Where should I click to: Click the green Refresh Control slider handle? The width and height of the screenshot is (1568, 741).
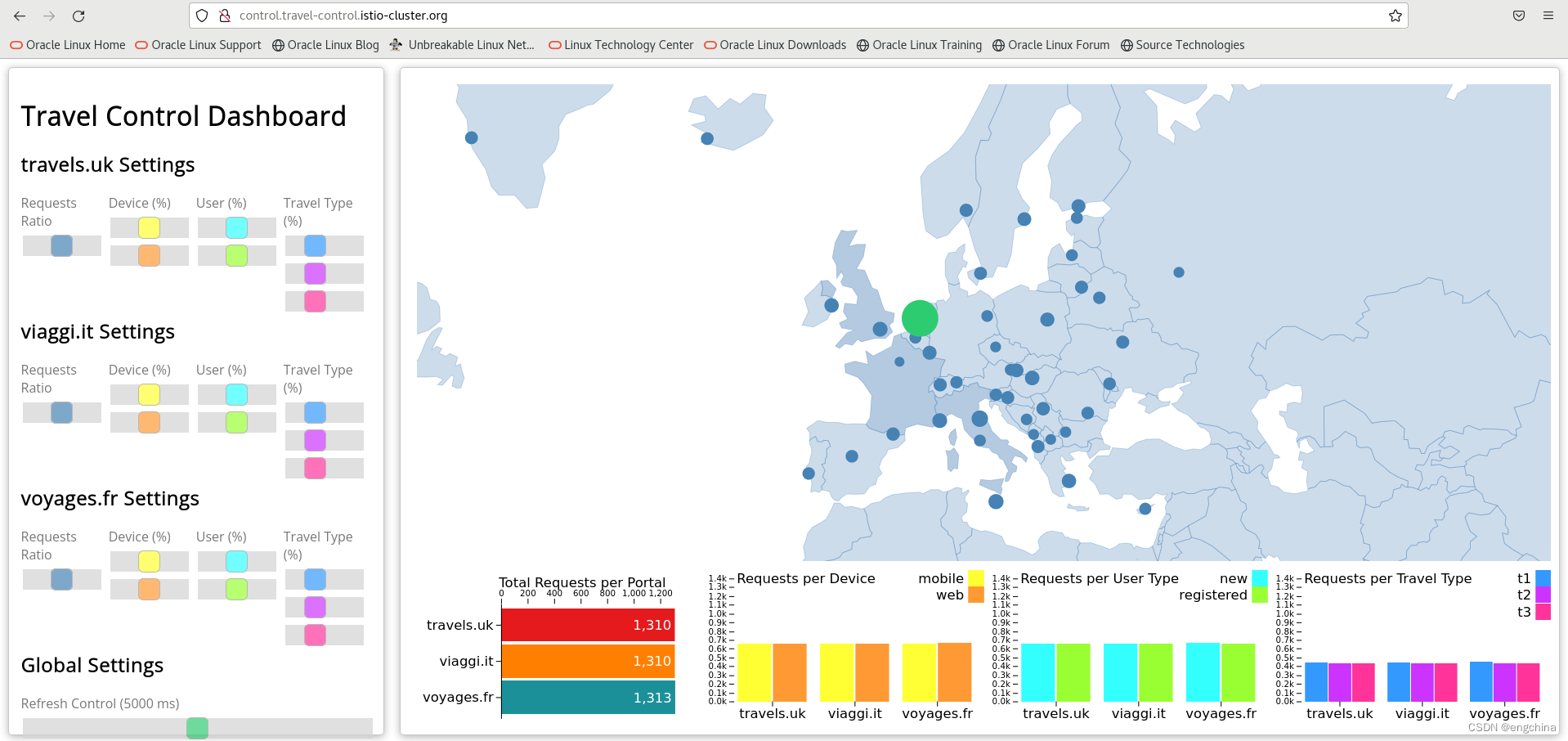pos(197,728)
